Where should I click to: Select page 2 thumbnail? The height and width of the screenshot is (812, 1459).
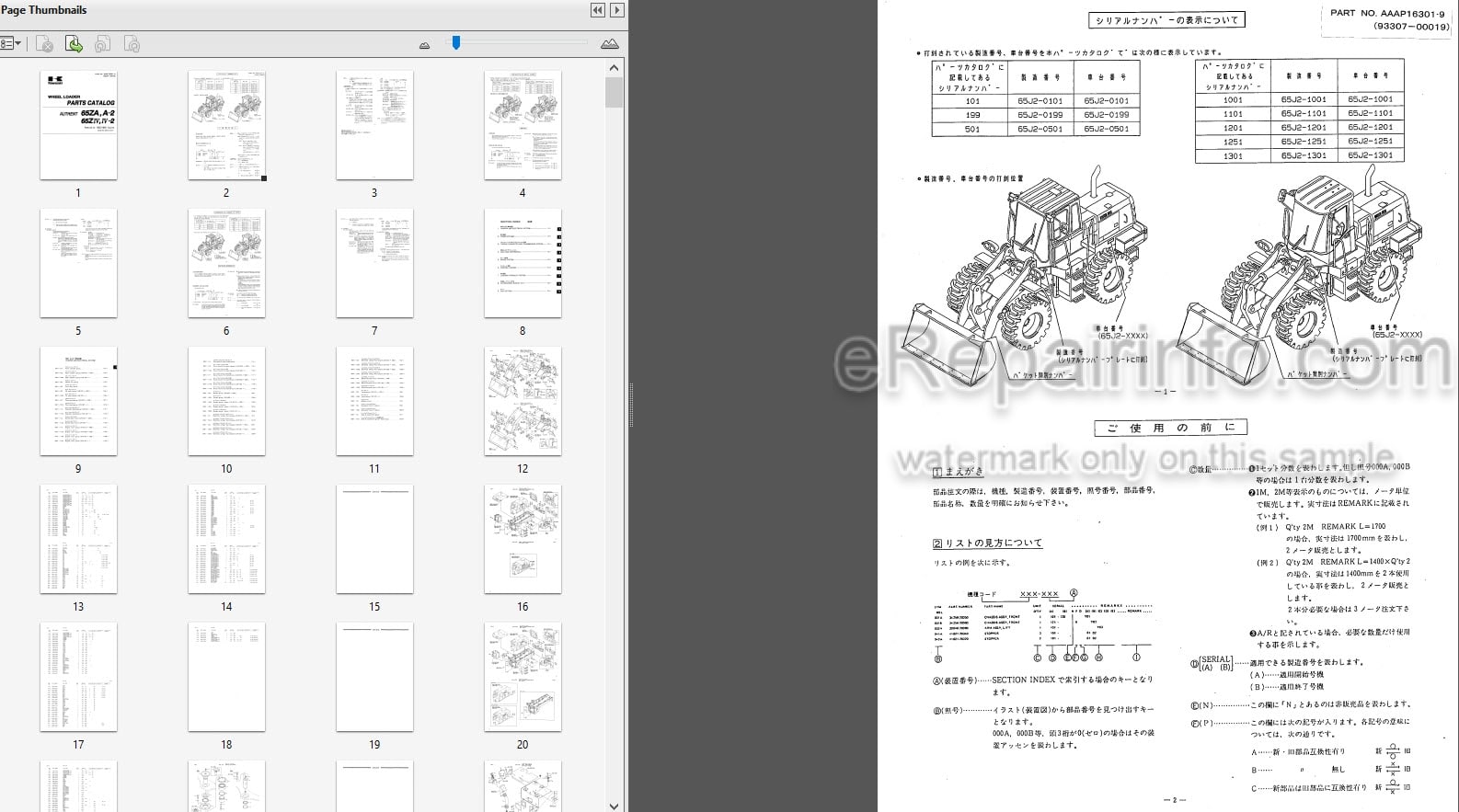[226, 125]
